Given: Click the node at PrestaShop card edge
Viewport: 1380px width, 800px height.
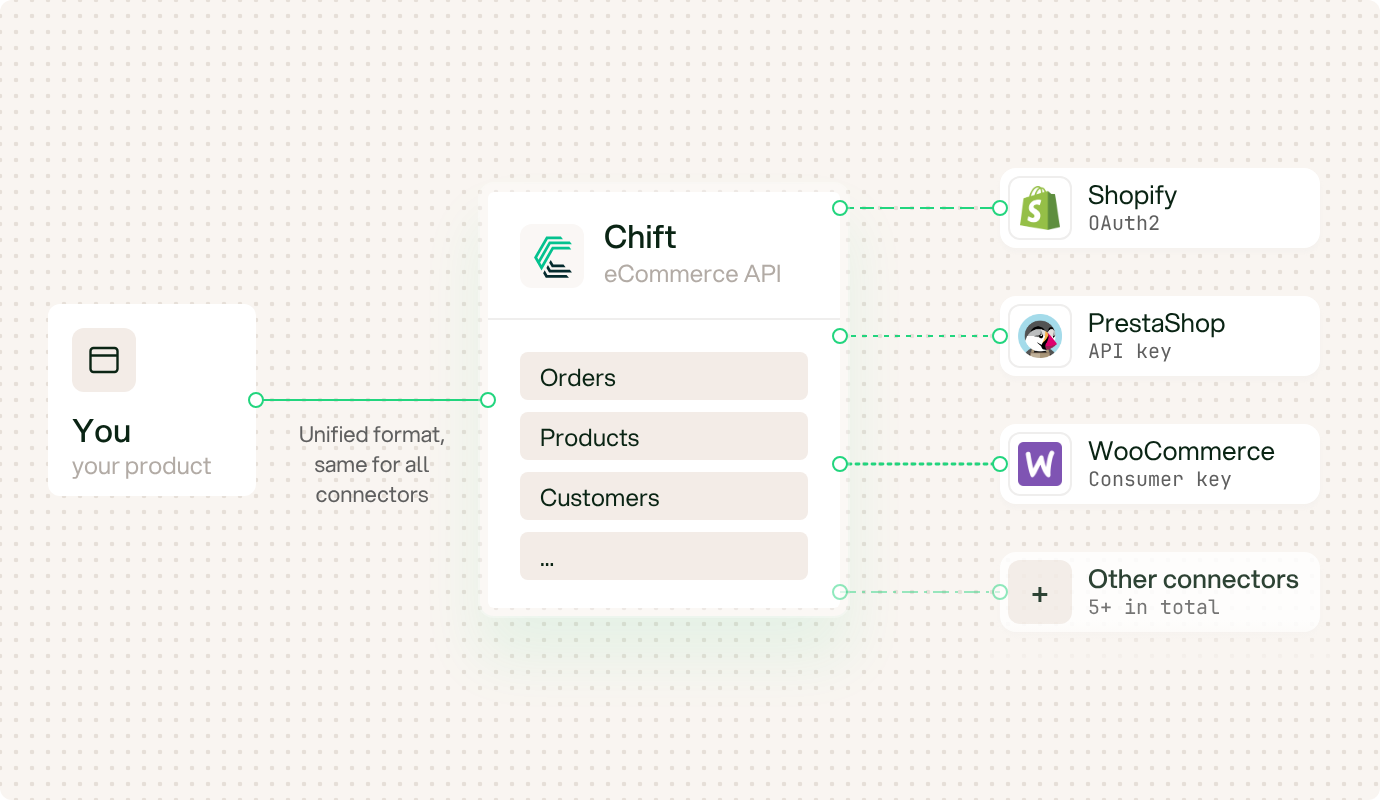Looking at the screenshot, I should tap(999, 336).
